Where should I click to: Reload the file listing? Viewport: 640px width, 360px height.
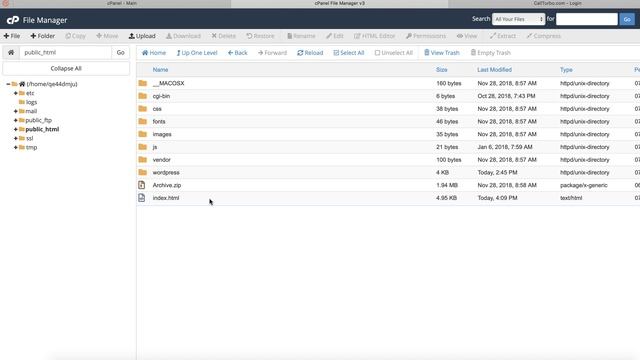coord(310,53)
